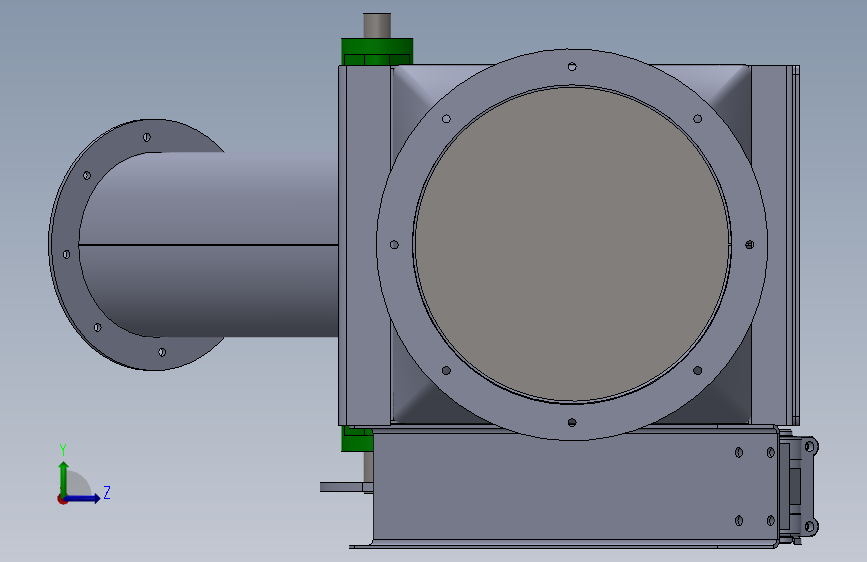Pick the leftmost bolt hole on the large flange
This screenshot has height=562, width=867.
coord(394,244)
